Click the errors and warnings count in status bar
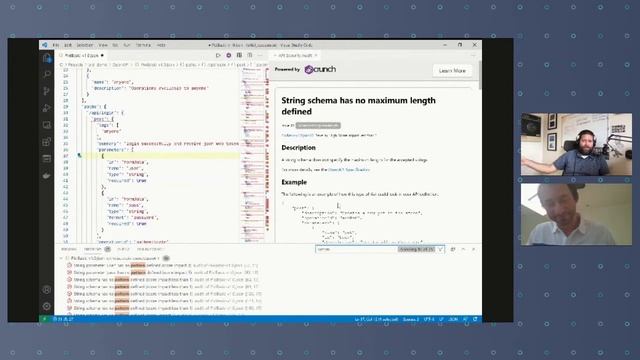This screenshot has height=360, width=640. click(x=63, y=319)
